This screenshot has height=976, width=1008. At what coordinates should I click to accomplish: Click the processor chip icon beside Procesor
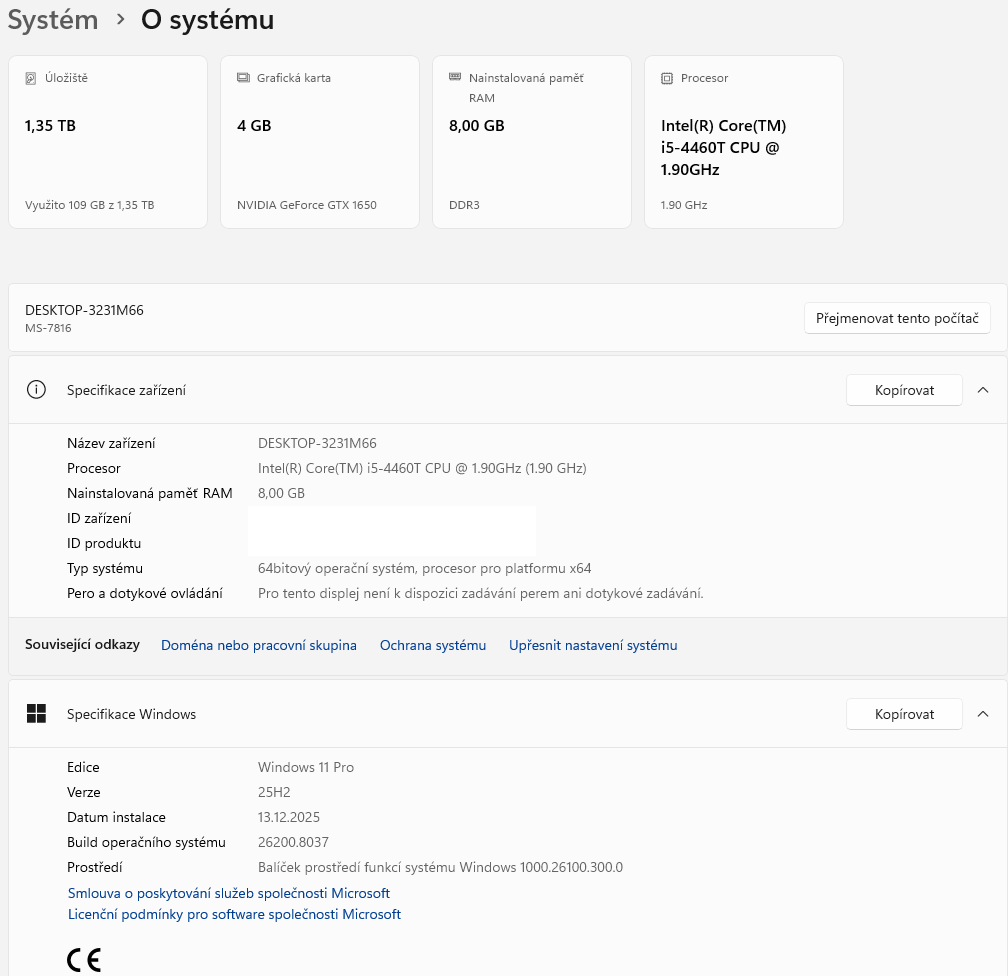point(667,78)
